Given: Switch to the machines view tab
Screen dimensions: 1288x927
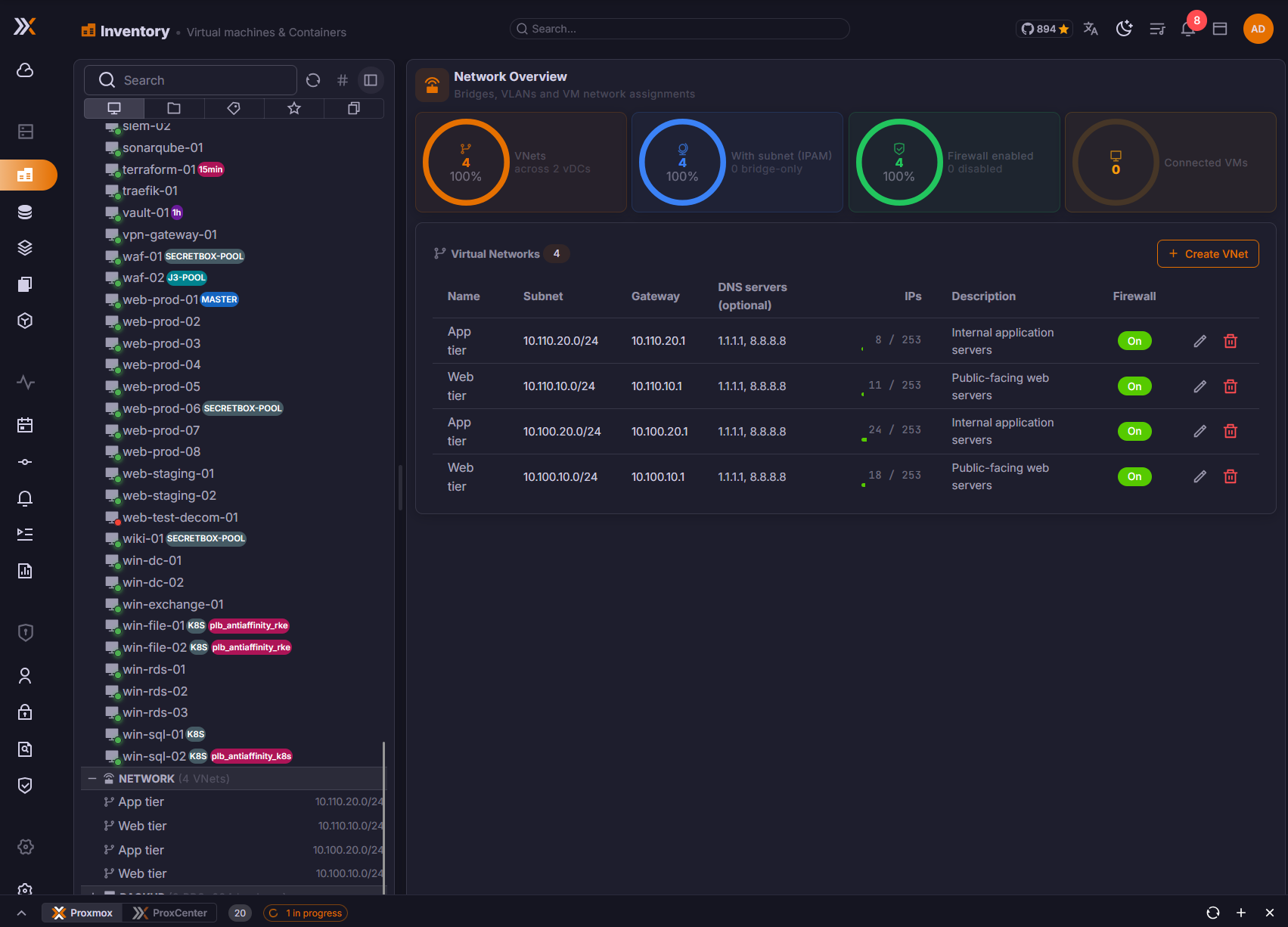Looking at the screenshot, I should coord(114,108).
